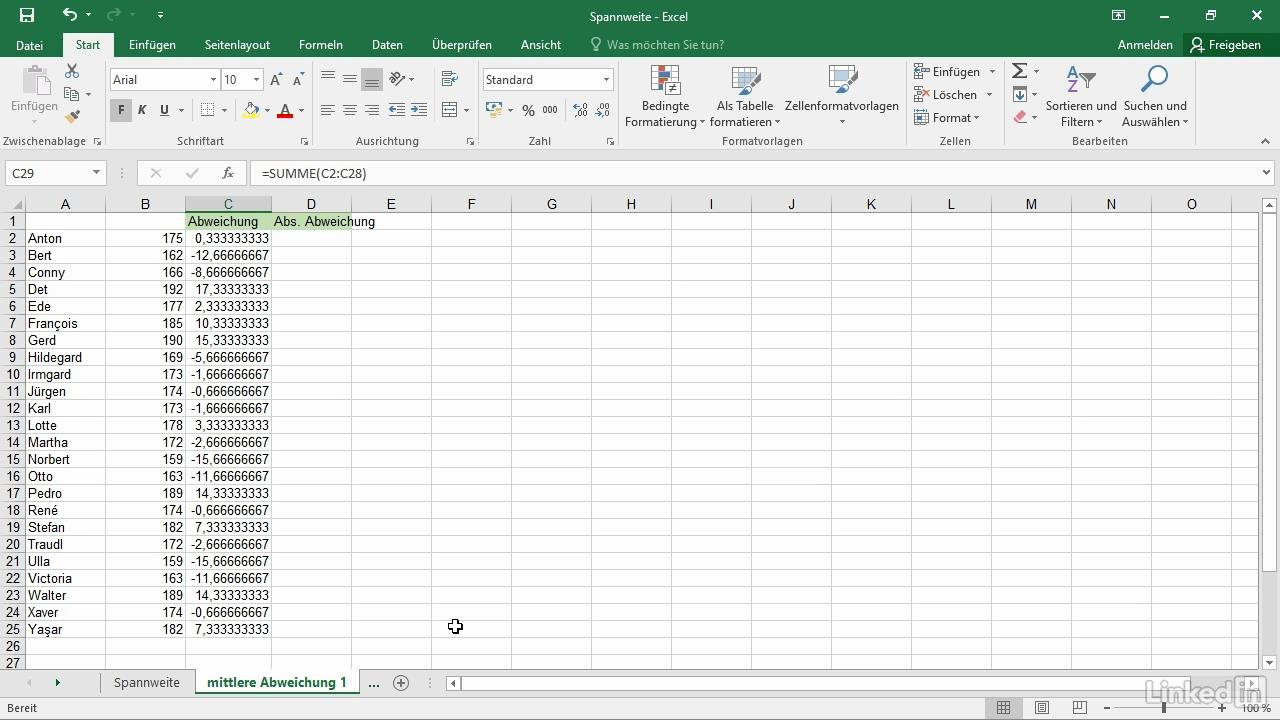Apply percent style format
The width and height of the screenshot is (1280, 720).
528,110
